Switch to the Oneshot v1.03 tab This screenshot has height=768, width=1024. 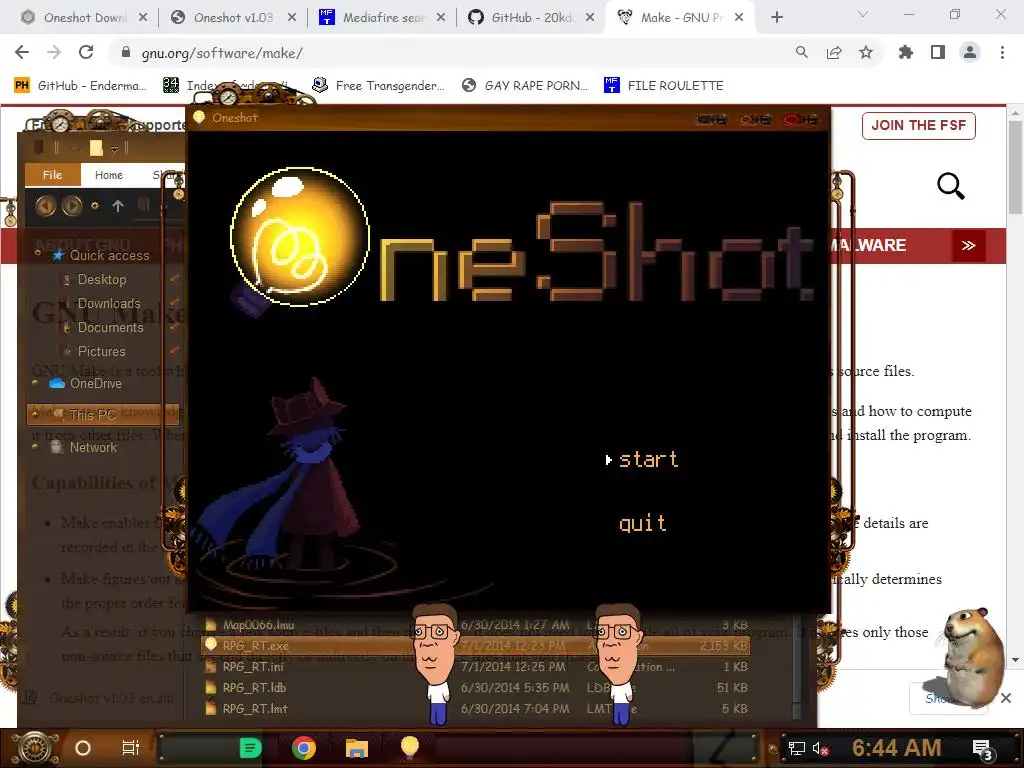[x=232, y=18]
